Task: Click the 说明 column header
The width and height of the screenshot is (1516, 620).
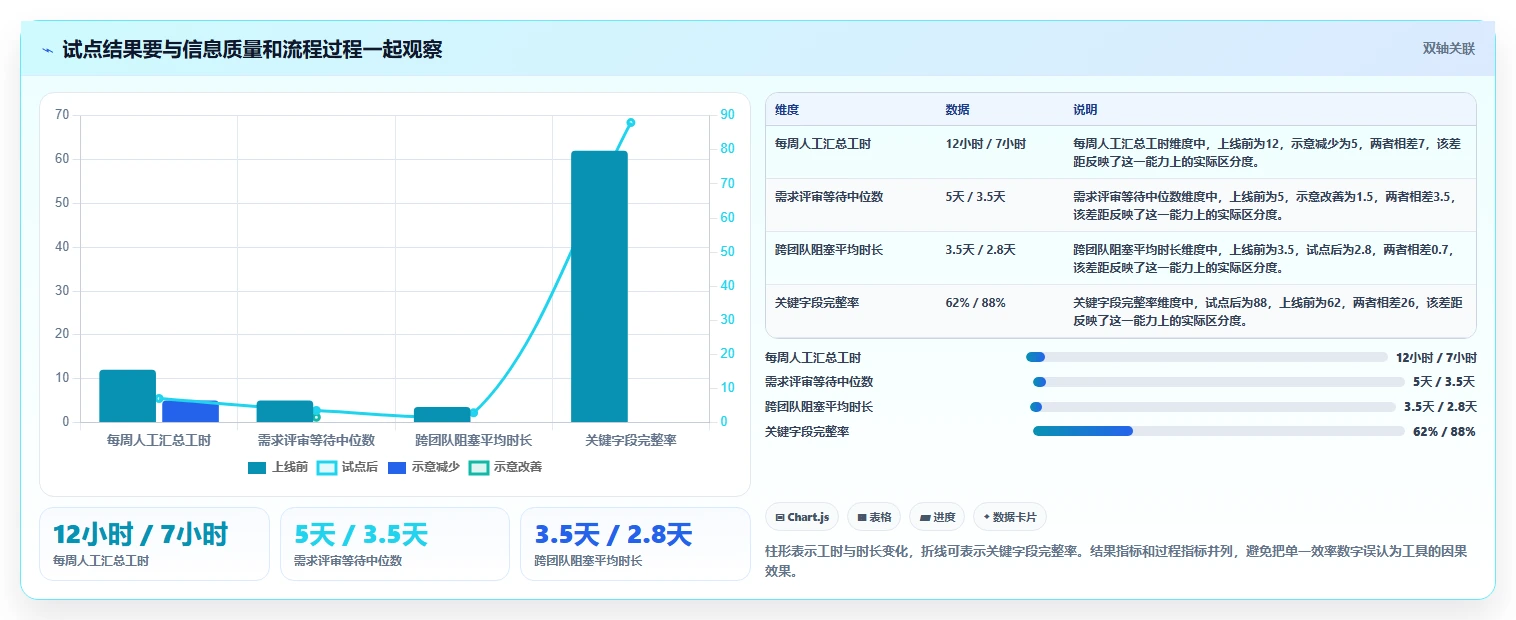Action: 1085,110
